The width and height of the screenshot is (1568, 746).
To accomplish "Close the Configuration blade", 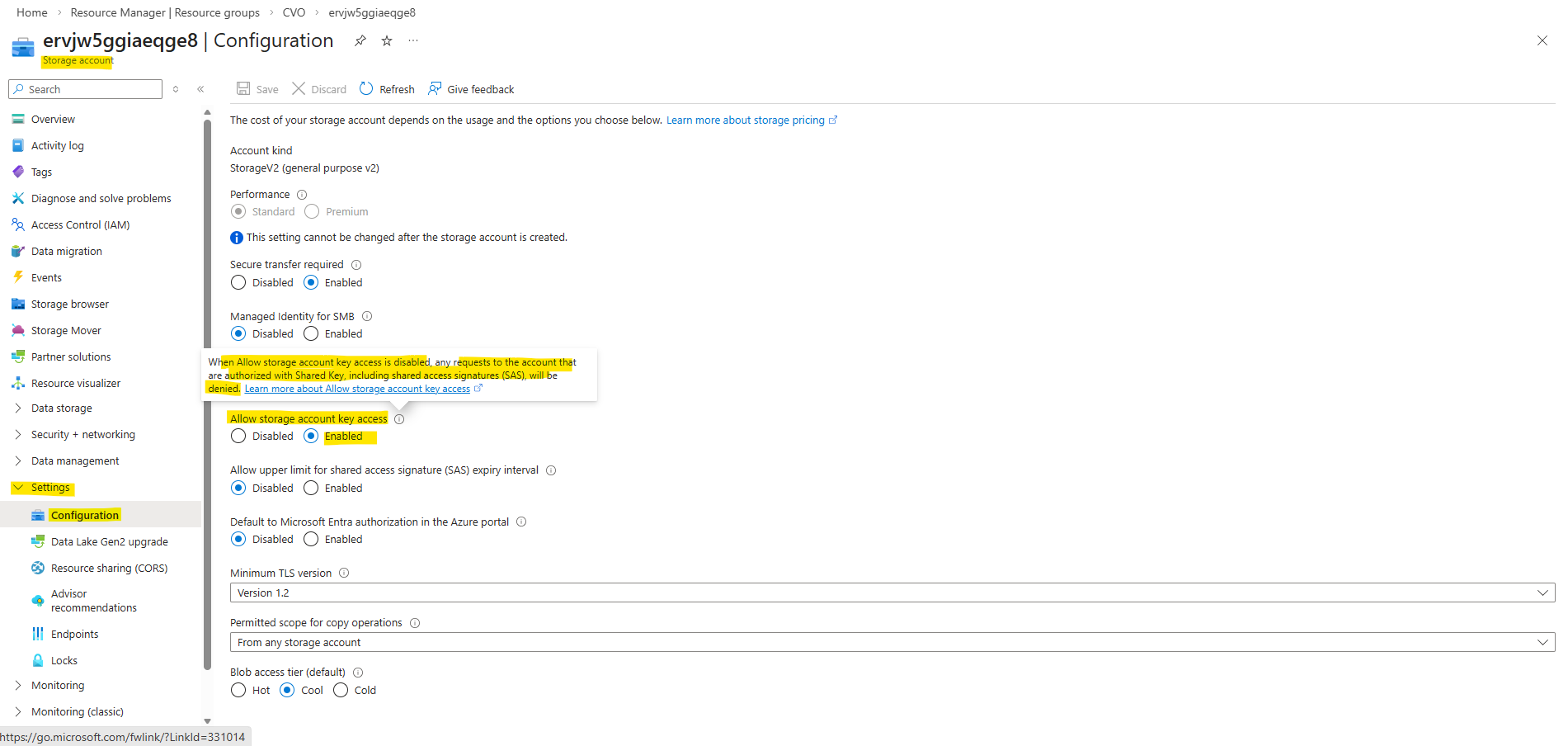I will tap(1542, 40).
